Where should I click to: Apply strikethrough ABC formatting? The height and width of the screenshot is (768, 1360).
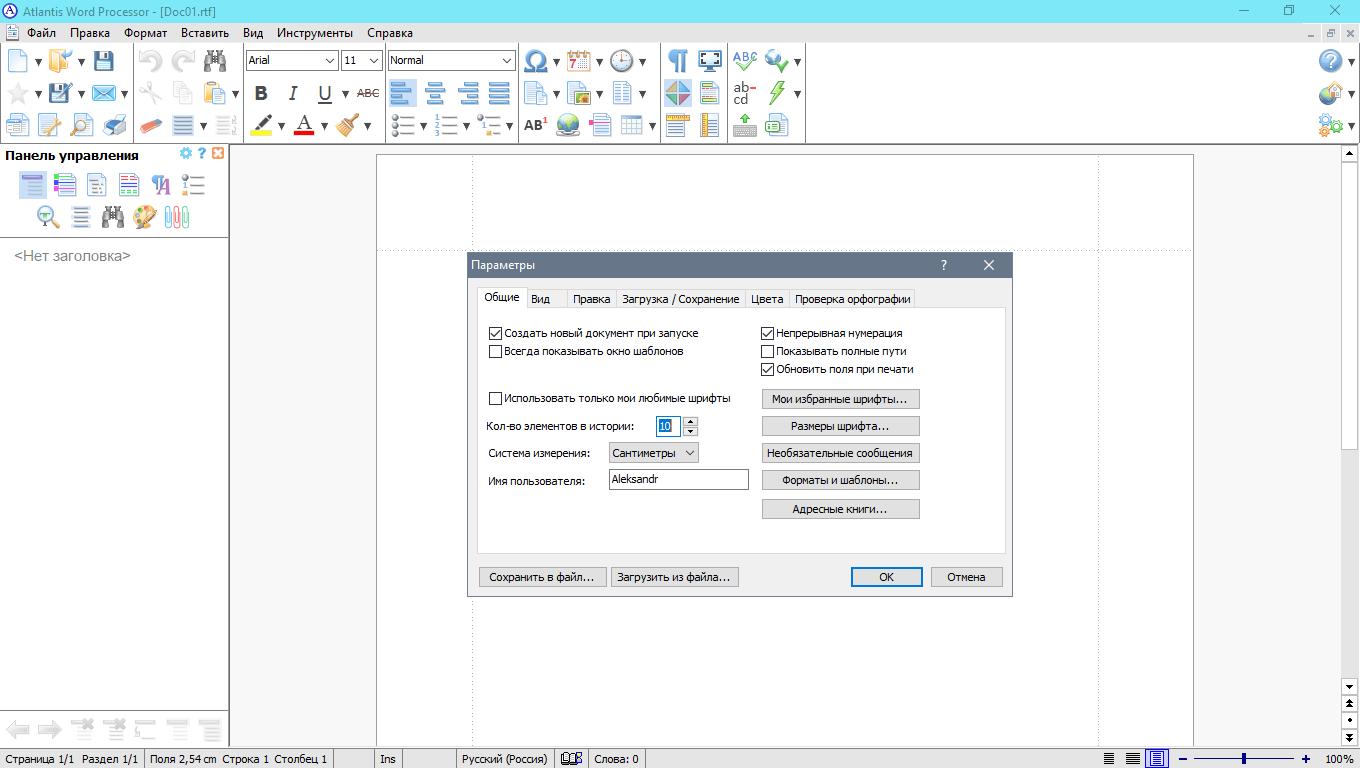(368, 93)
